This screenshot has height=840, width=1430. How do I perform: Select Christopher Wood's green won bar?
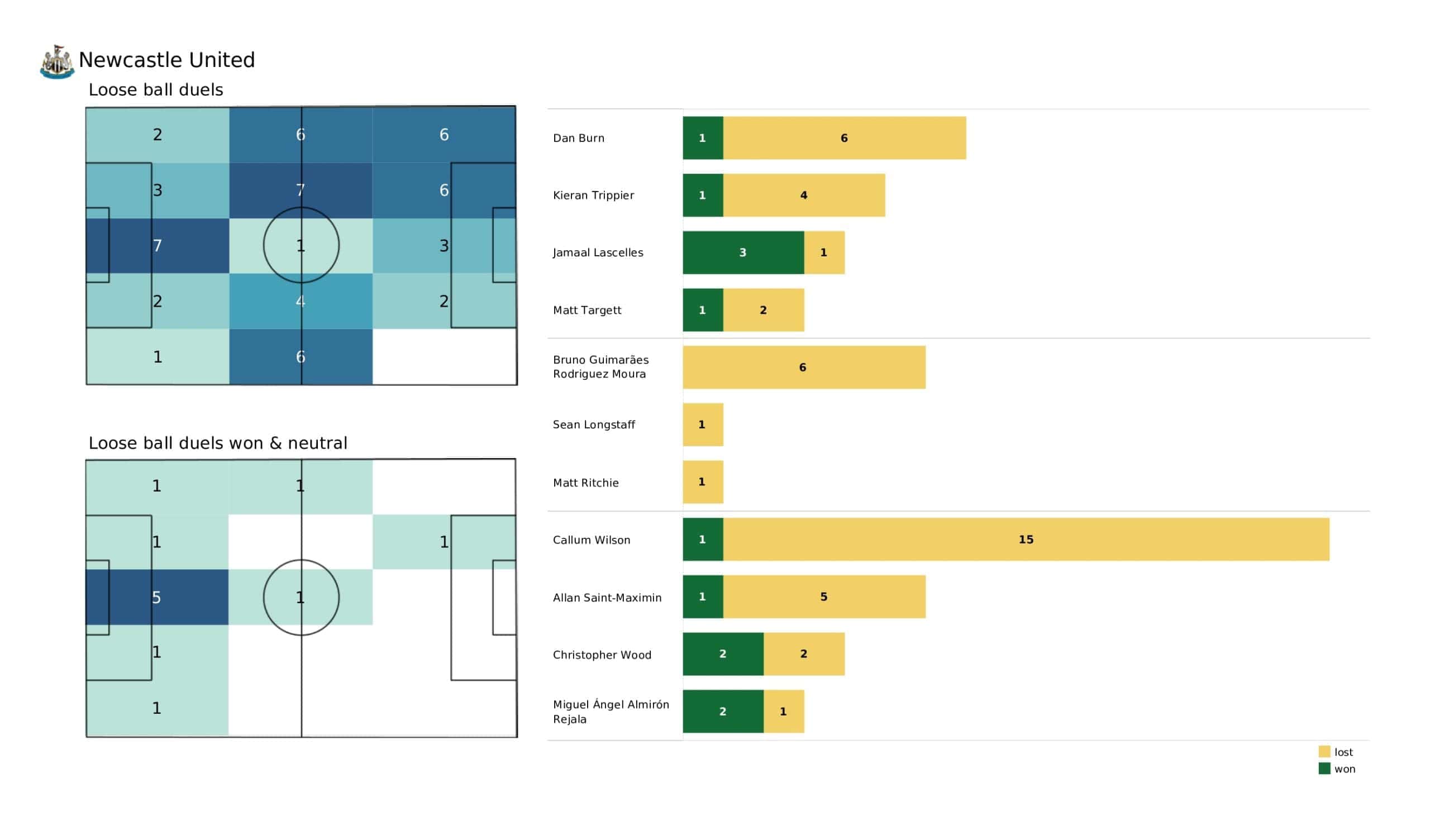pyautogui.click(x=723, y=654)
